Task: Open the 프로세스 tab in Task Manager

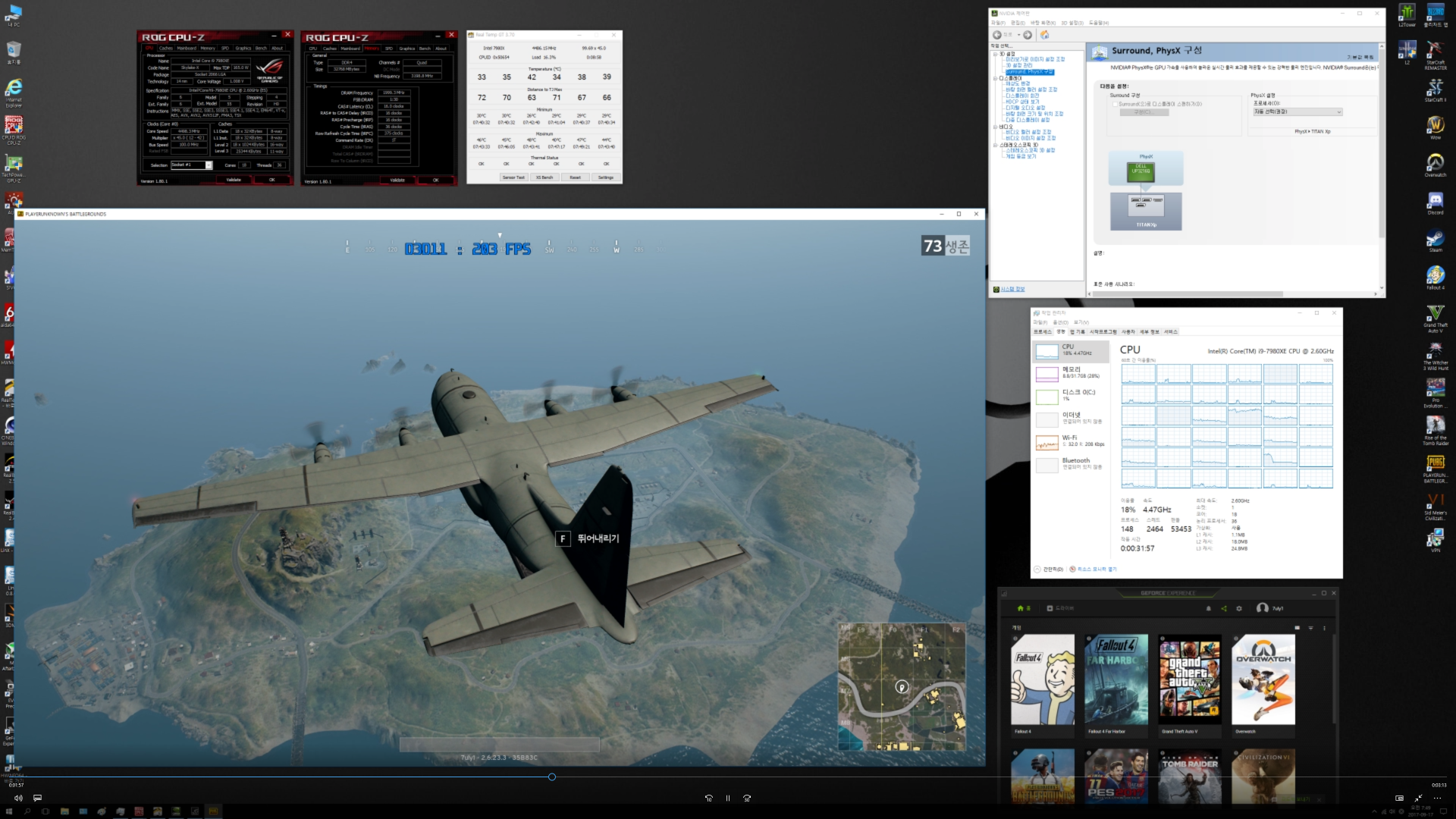Action: point(1043,331)
